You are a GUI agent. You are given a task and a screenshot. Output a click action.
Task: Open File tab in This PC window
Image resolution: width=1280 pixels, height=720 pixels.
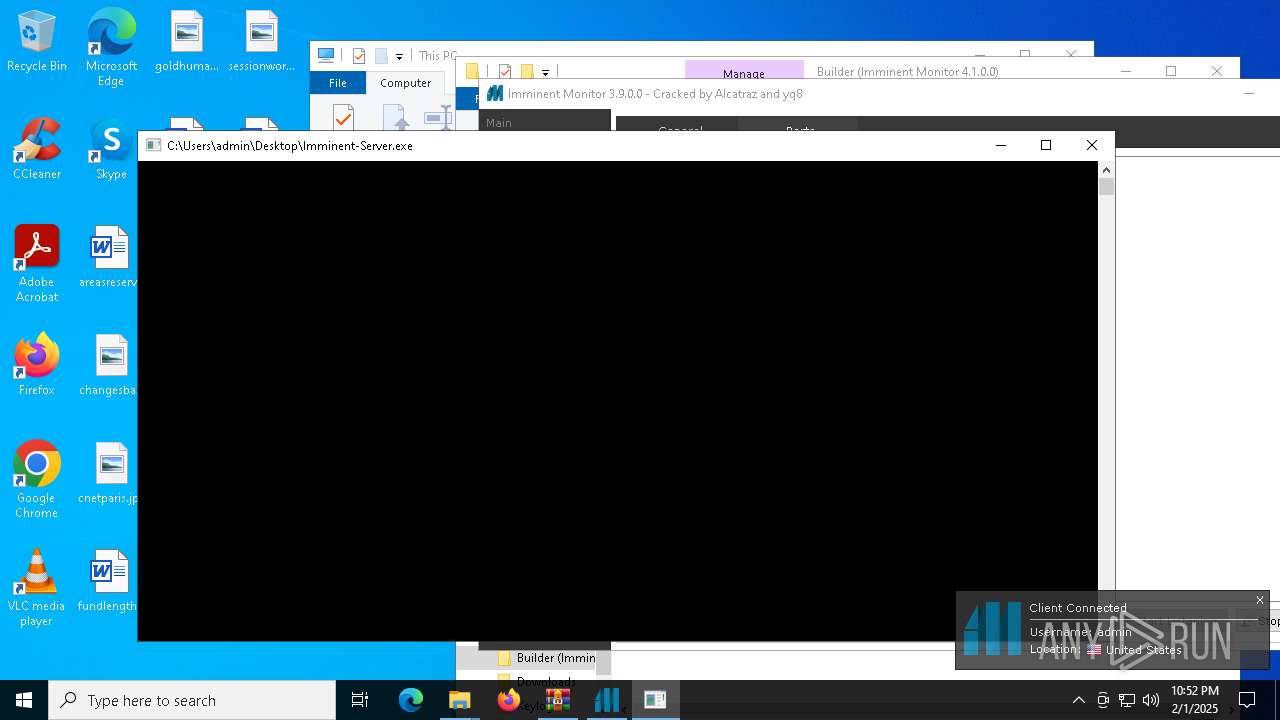click(x=338, y=83)
